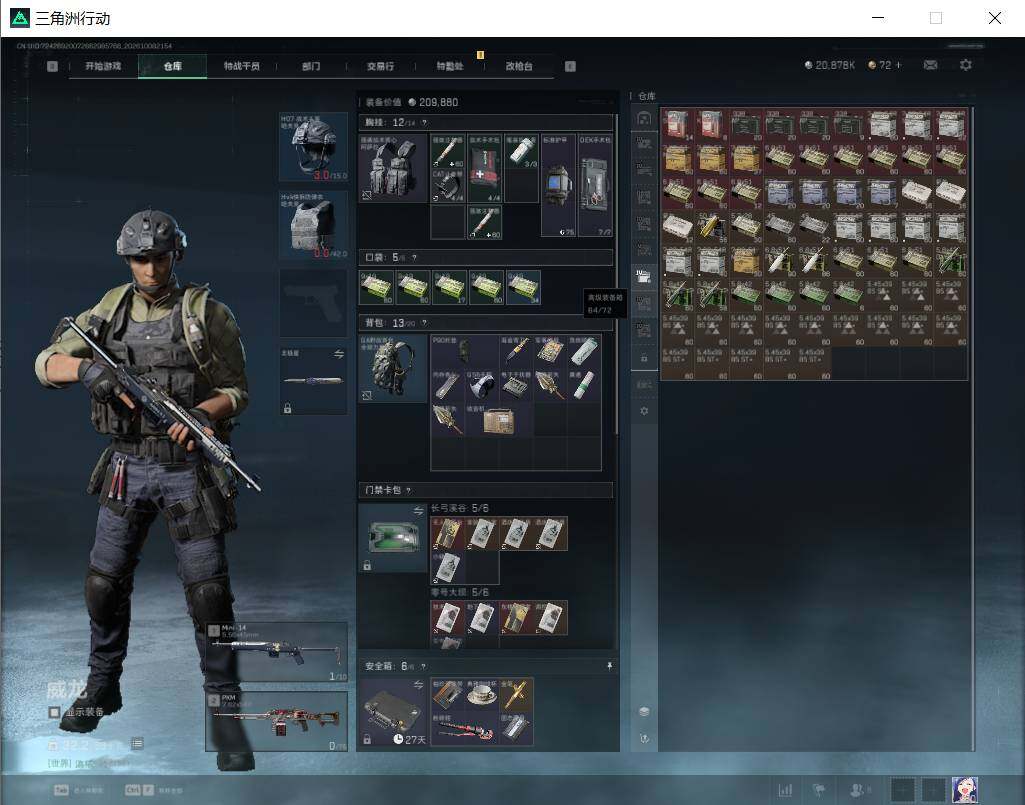Screen dimensions: 1025x805
Task: Open the loadout list icon near weight
Action: (x=137, y=744)
